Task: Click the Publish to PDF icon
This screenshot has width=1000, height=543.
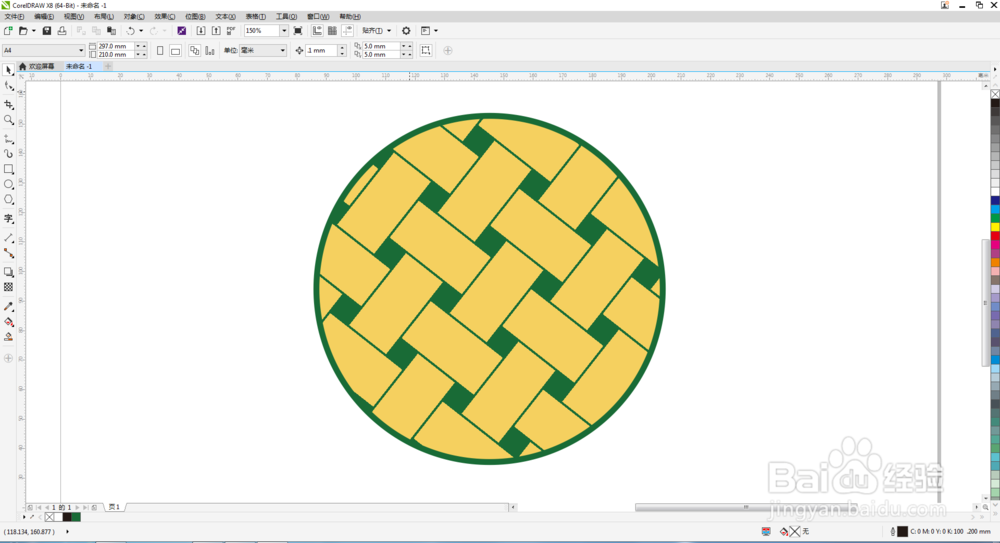Action: pyautogui.click(x=231, y=31)
